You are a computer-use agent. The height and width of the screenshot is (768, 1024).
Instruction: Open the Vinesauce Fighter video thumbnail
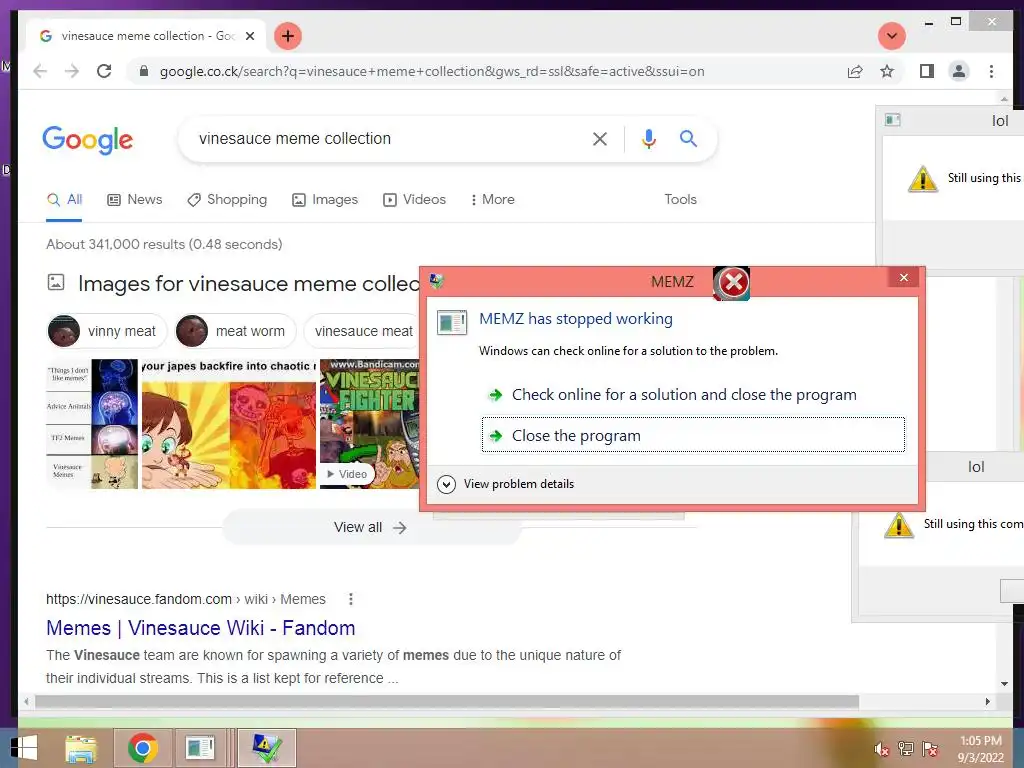click(369, 424)
